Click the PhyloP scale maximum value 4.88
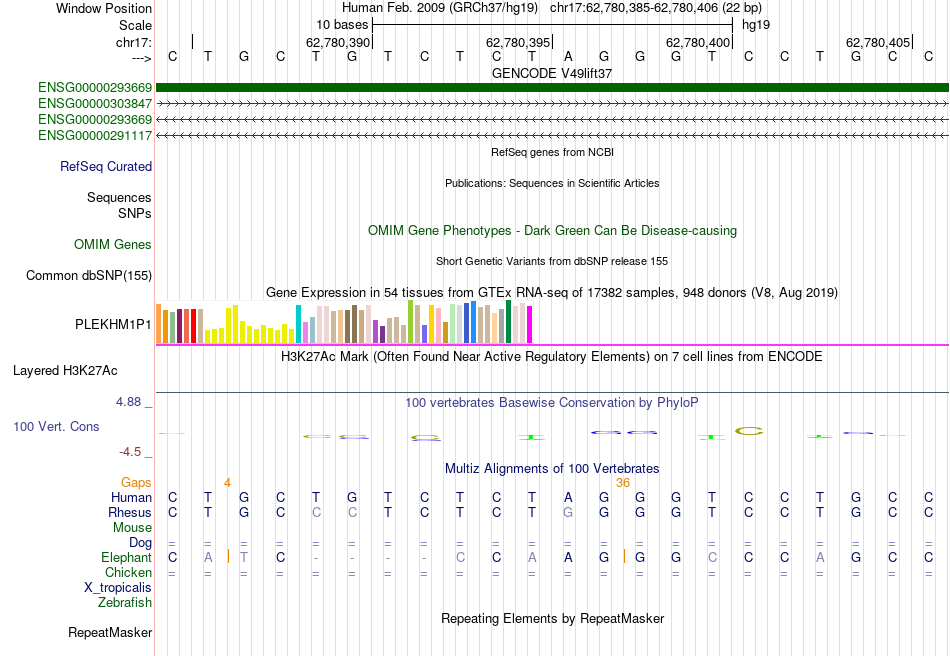The height and width of the screenshot is (656, 950). 128,402
